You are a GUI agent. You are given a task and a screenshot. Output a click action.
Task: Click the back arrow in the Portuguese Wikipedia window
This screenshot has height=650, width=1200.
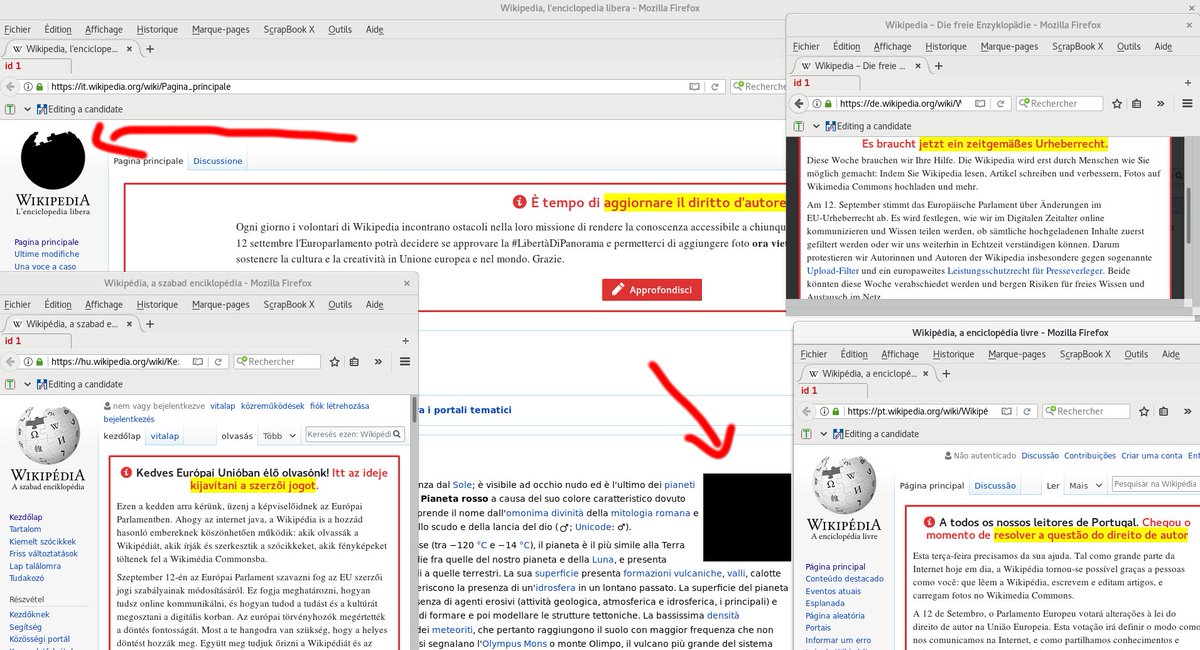(x=806, y=411)
